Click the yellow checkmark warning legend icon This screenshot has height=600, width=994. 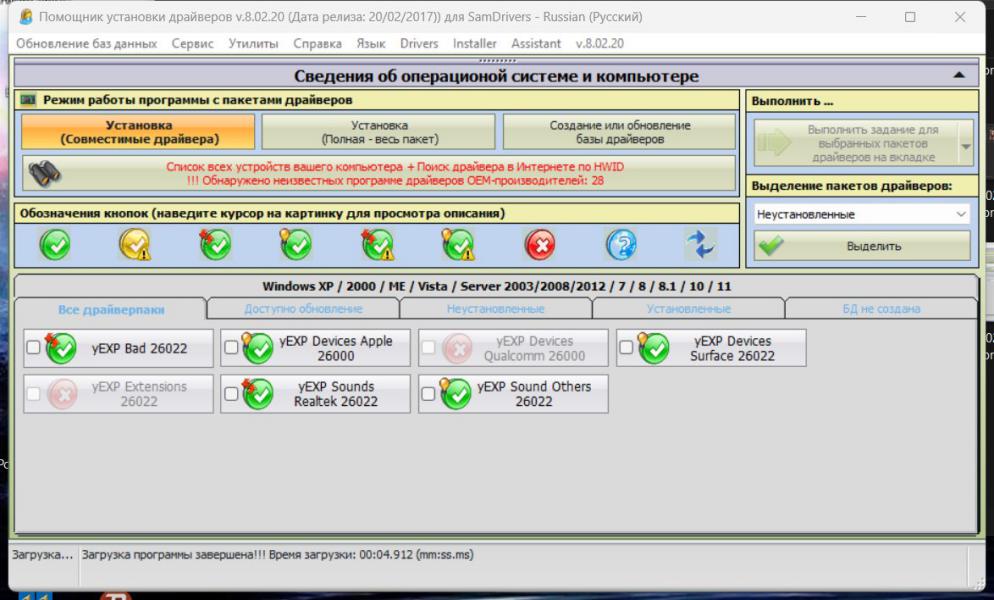pyautogui.click(x=135, y=244)
